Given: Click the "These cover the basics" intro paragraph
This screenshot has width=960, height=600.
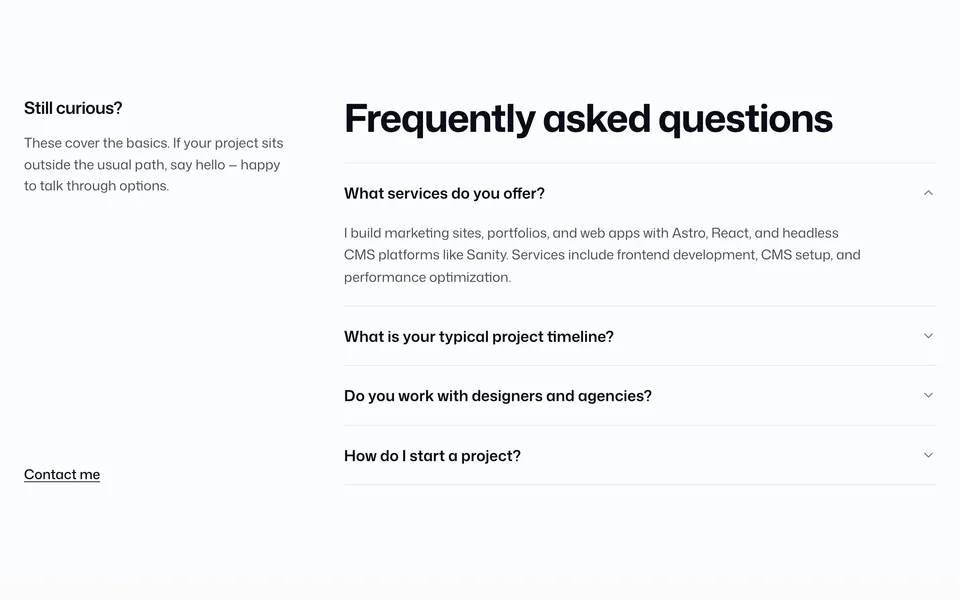Looking at the screenshot, I should point(154,165).
